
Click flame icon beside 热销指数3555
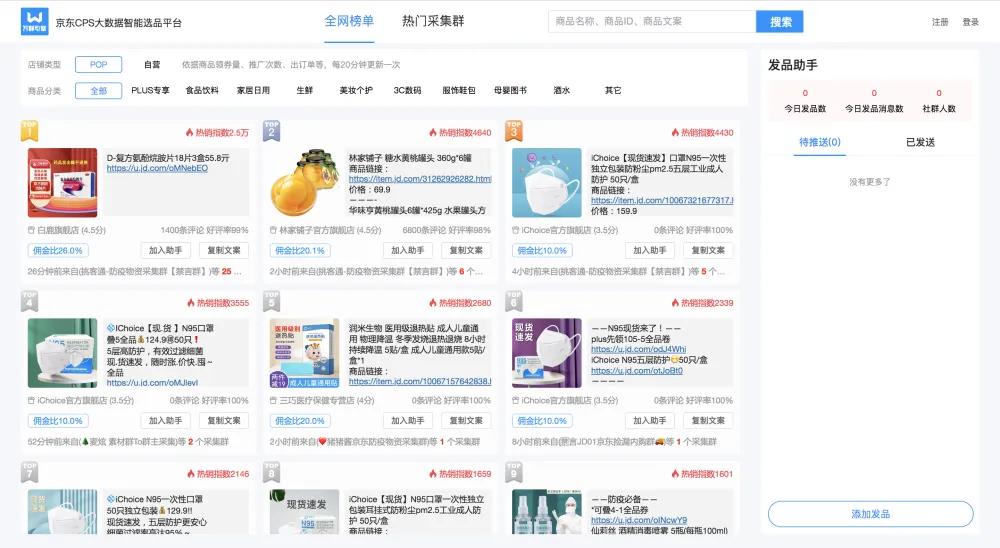(x=191, y=303)
